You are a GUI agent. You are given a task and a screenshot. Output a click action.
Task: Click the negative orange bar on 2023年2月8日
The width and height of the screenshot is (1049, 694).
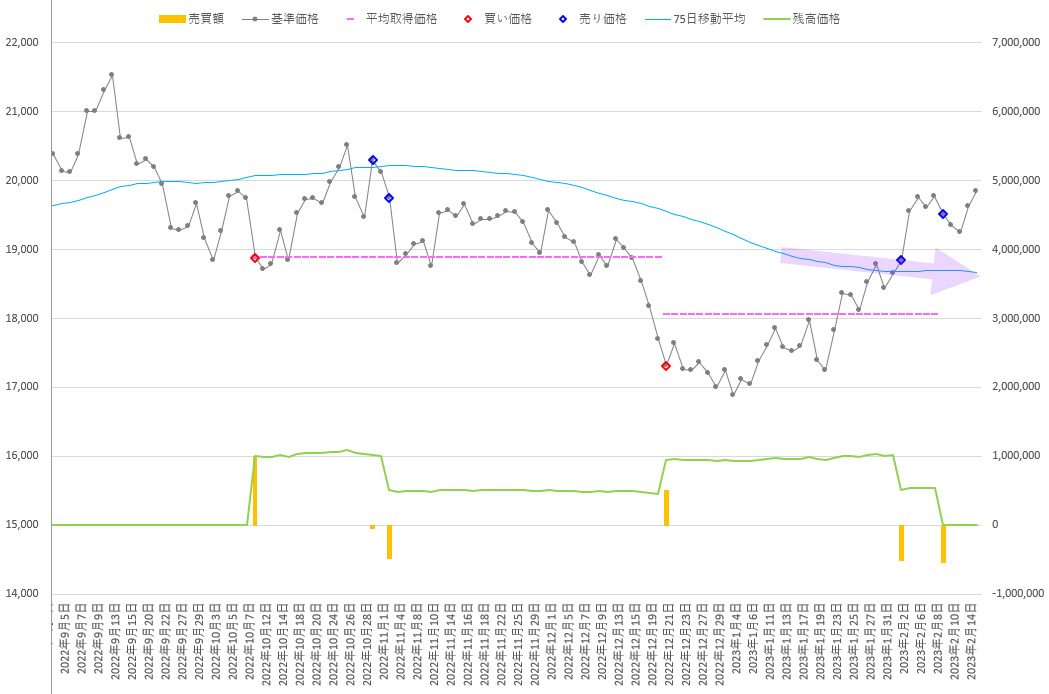[x=943, y=544]
